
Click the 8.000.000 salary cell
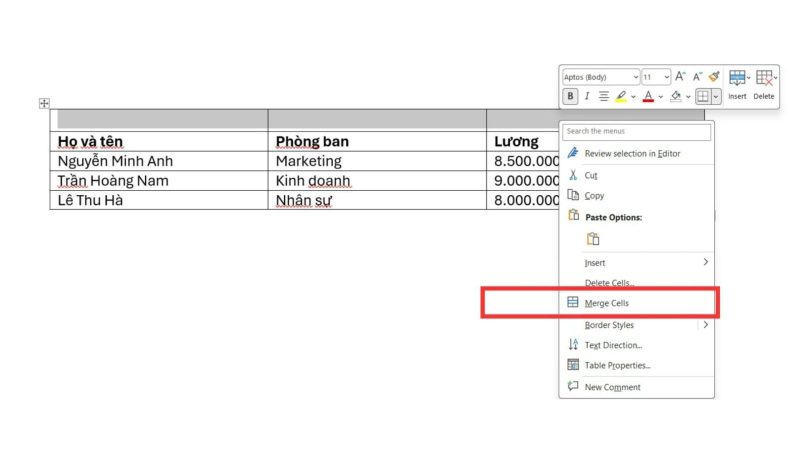[x=523, y=200]
